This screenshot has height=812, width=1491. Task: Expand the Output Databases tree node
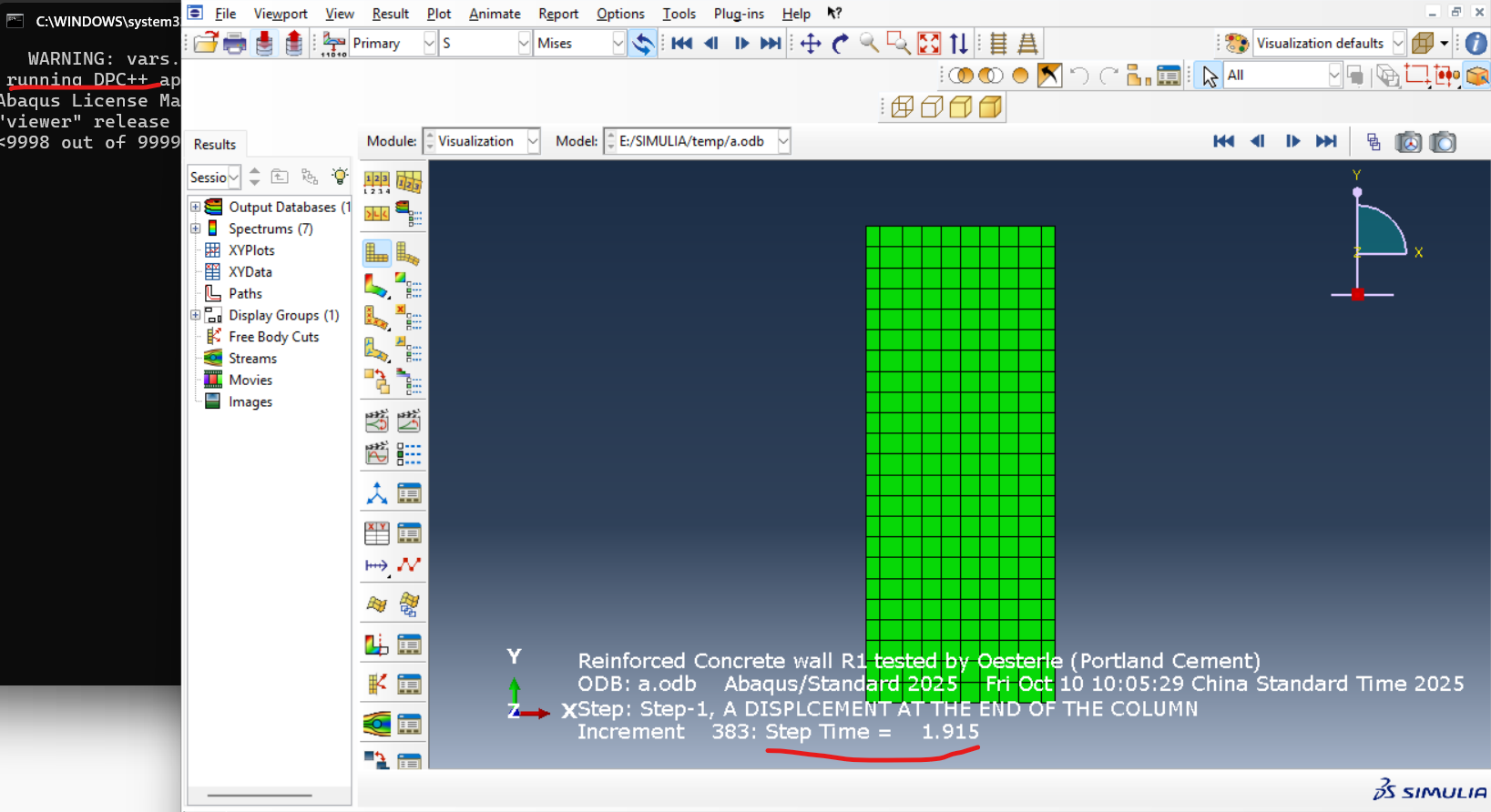click(195, 207)
